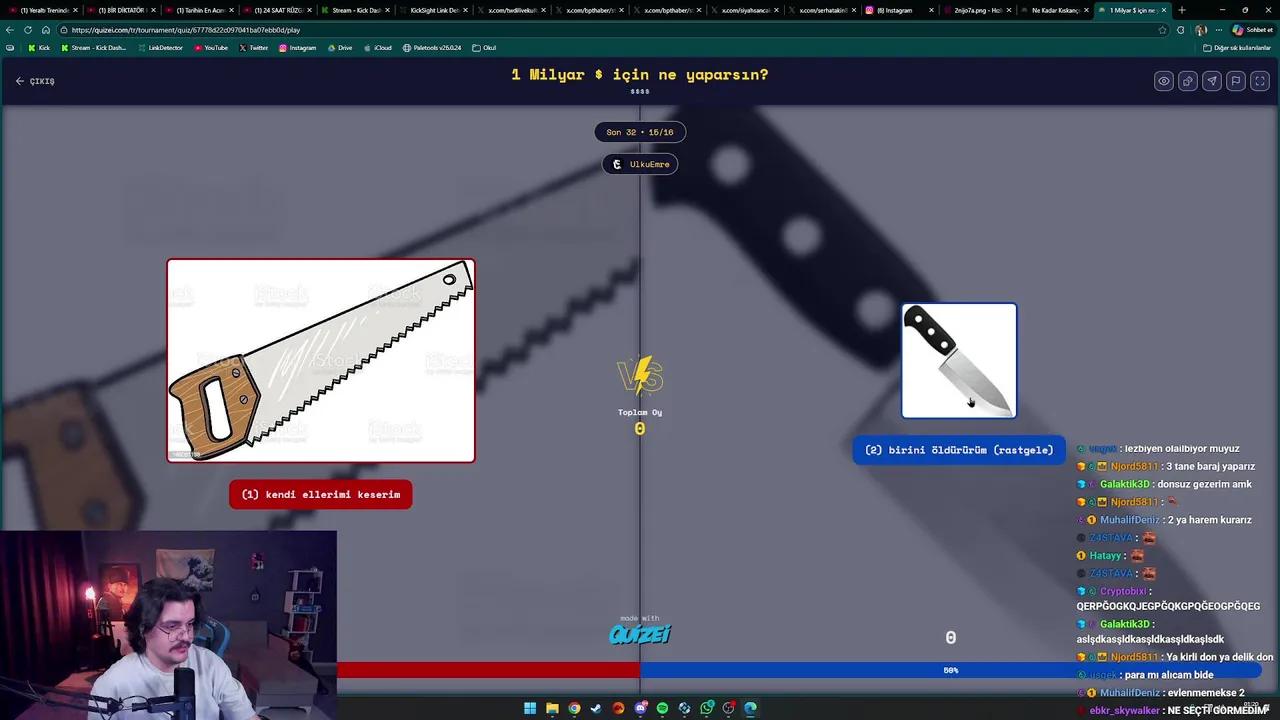Report the quiz using the flag icon

[x=1235, y=81]
